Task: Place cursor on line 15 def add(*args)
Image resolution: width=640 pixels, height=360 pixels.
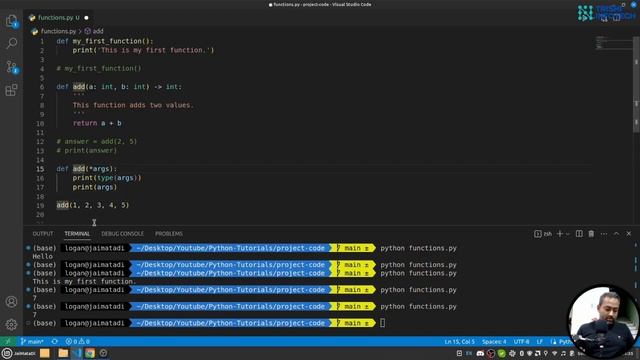Action: pos(87,169)
